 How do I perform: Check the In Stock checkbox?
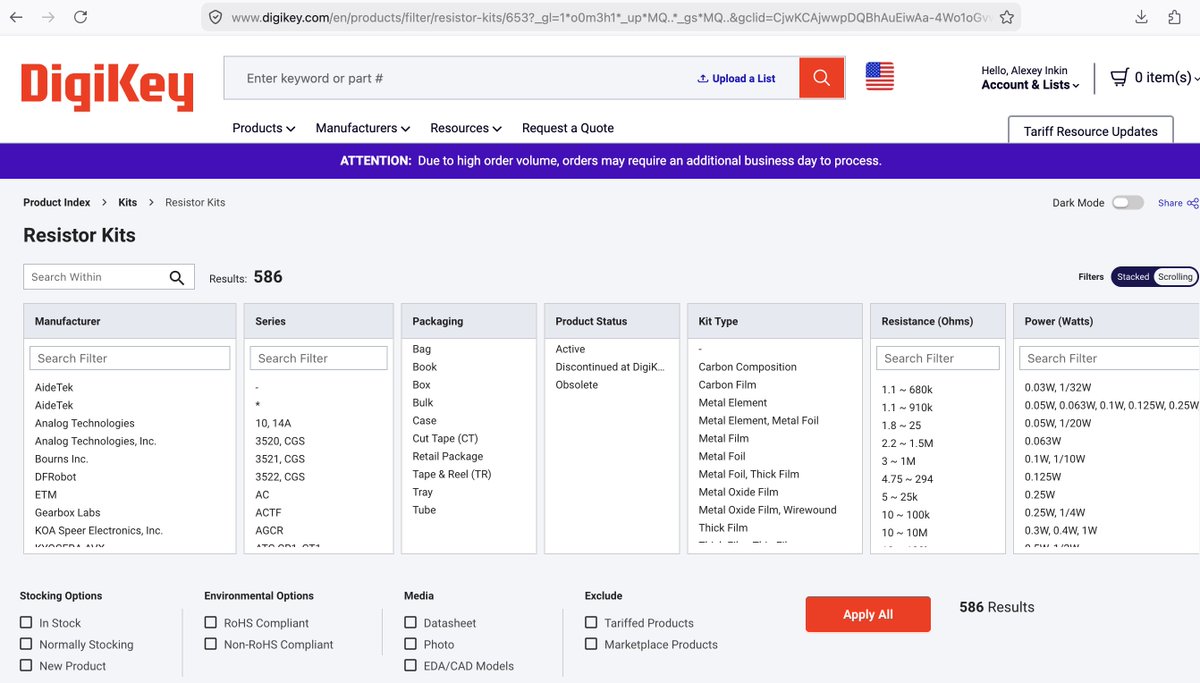coord(26,622)
